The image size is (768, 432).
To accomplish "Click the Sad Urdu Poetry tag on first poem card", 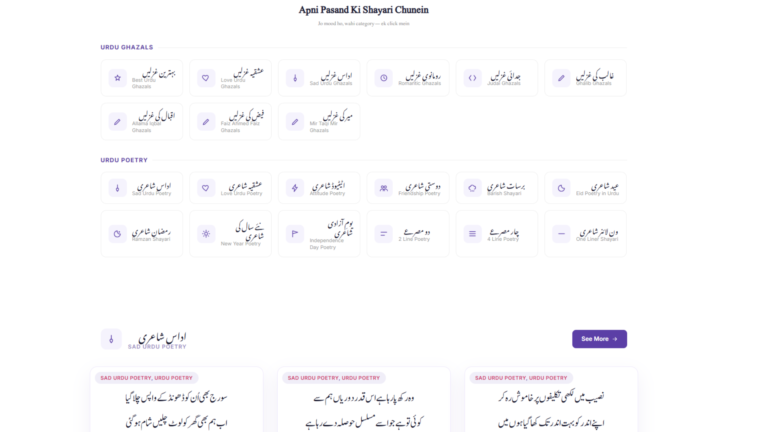I will coord(125,378).
